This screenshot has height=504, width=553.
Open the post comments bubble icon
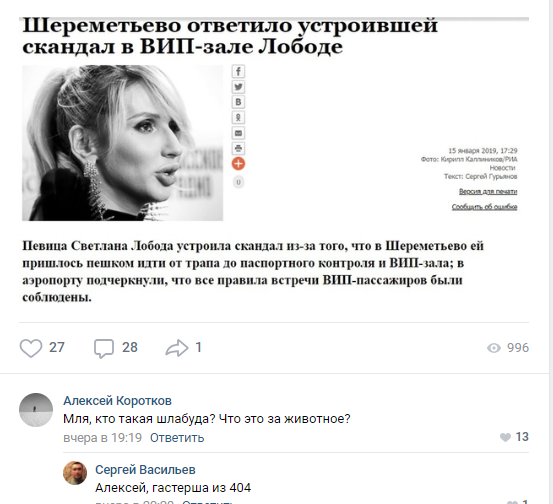(x=104, y=348)
